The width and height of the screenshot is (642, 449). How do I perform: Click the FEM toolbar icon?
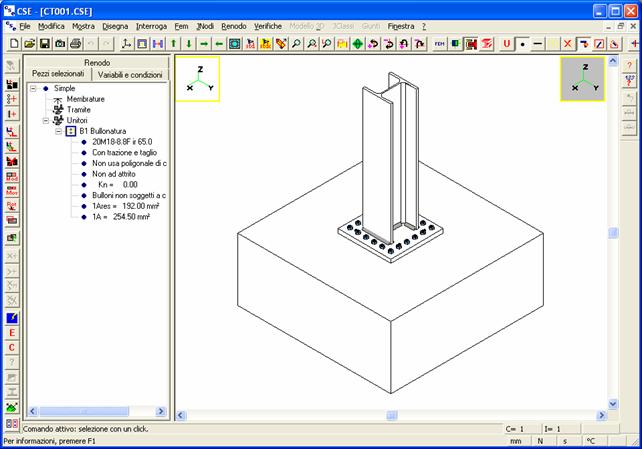click(x=441, y=44)
